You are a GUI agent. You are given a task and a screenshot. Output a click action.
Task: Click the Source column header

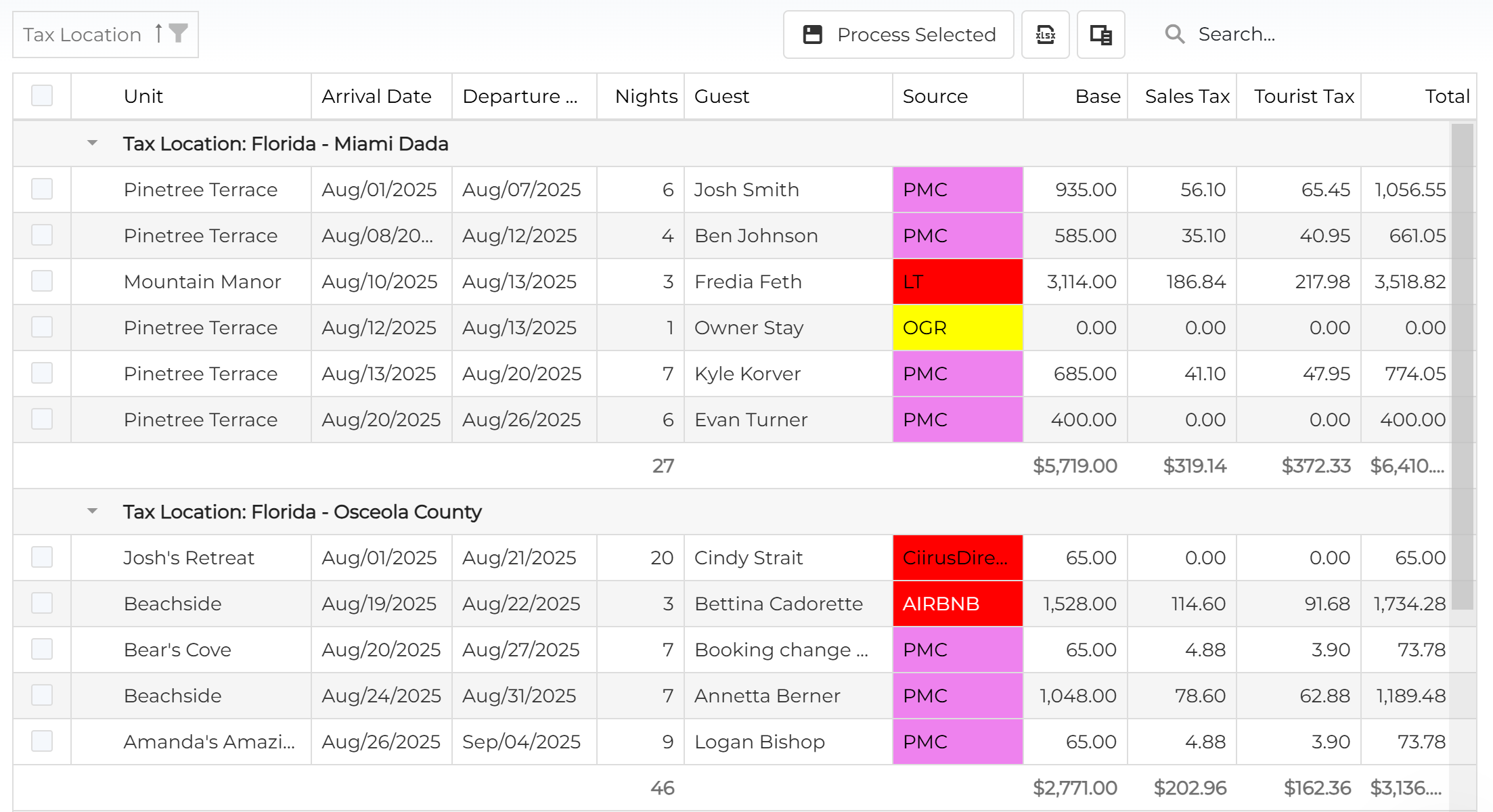tap(935, 96)
